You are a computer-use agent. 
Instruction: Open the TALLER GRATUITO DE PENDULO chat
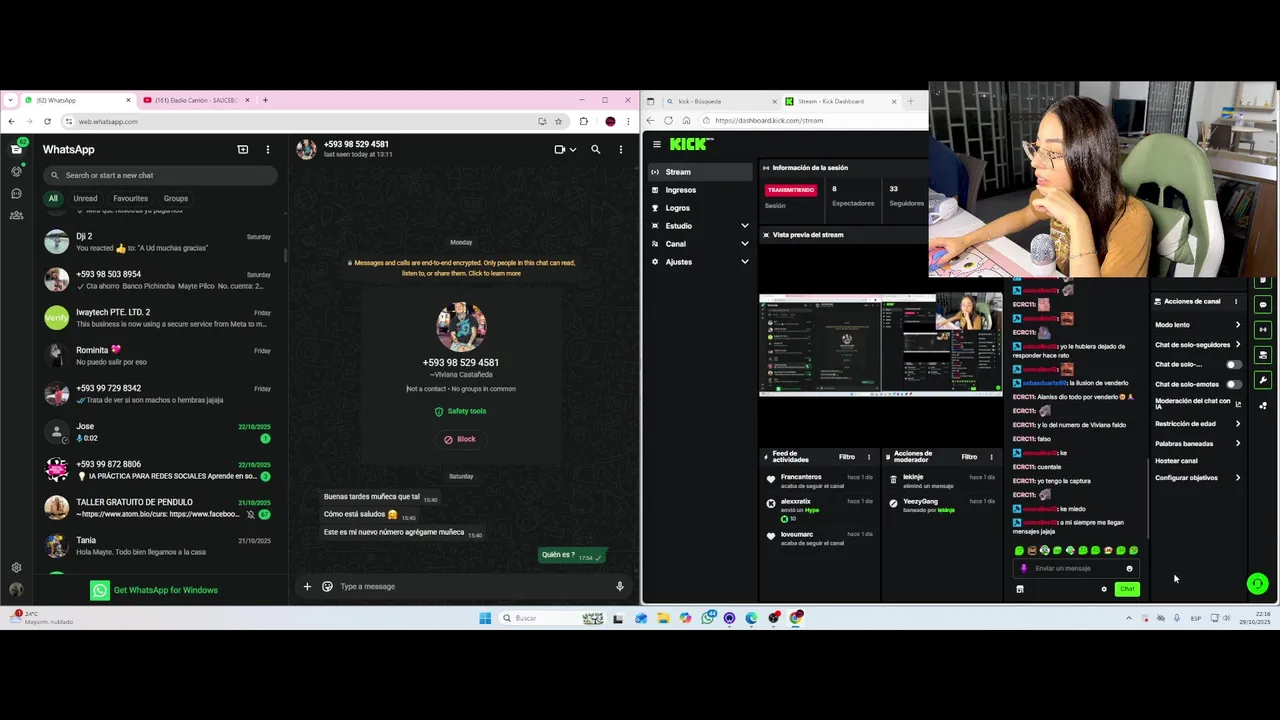point(160,508)
